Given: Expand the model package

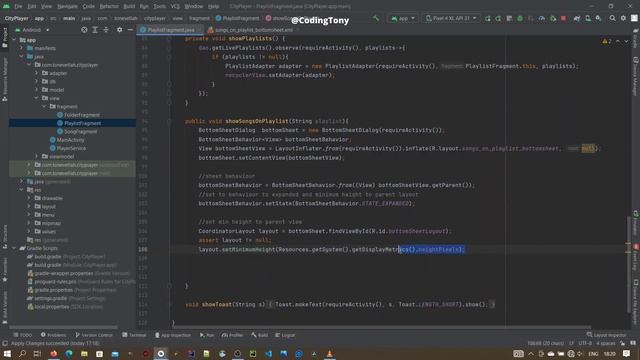Looking at the screenshot, I should (x=37, y=90).
